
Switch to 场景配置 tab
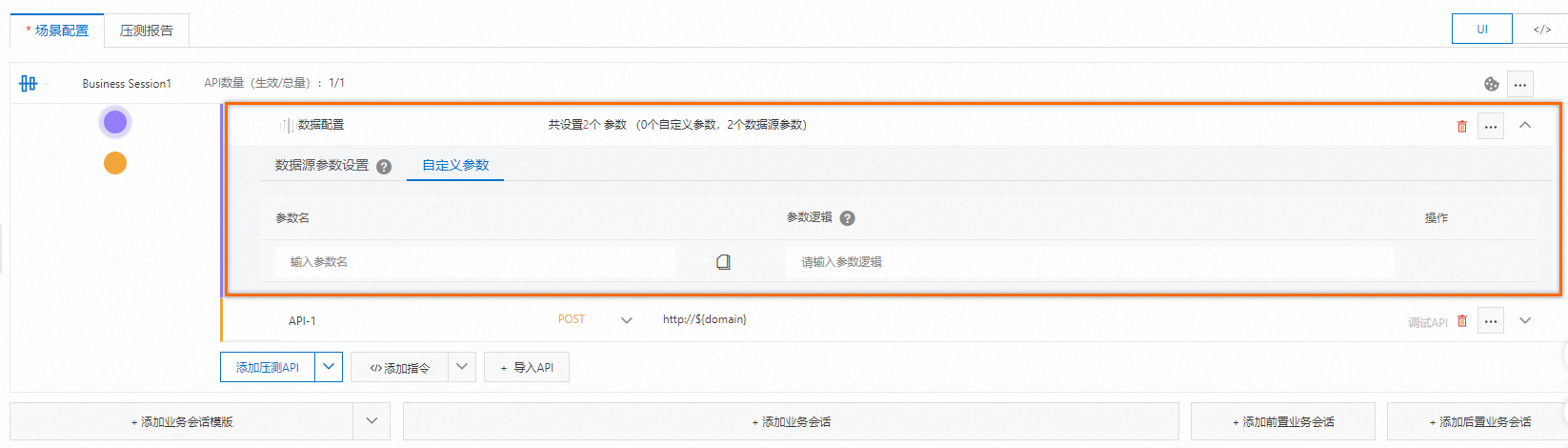pyautogui.click(x=57, y=31)
